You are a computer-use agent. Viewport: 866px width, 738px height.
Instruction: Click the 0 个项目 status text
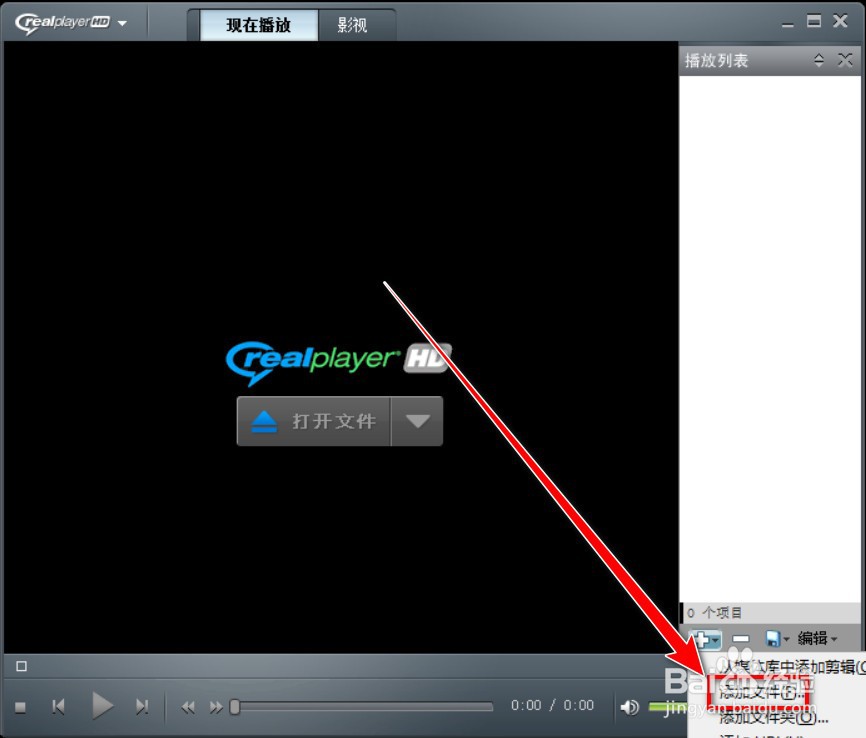[x=714, y=613]
